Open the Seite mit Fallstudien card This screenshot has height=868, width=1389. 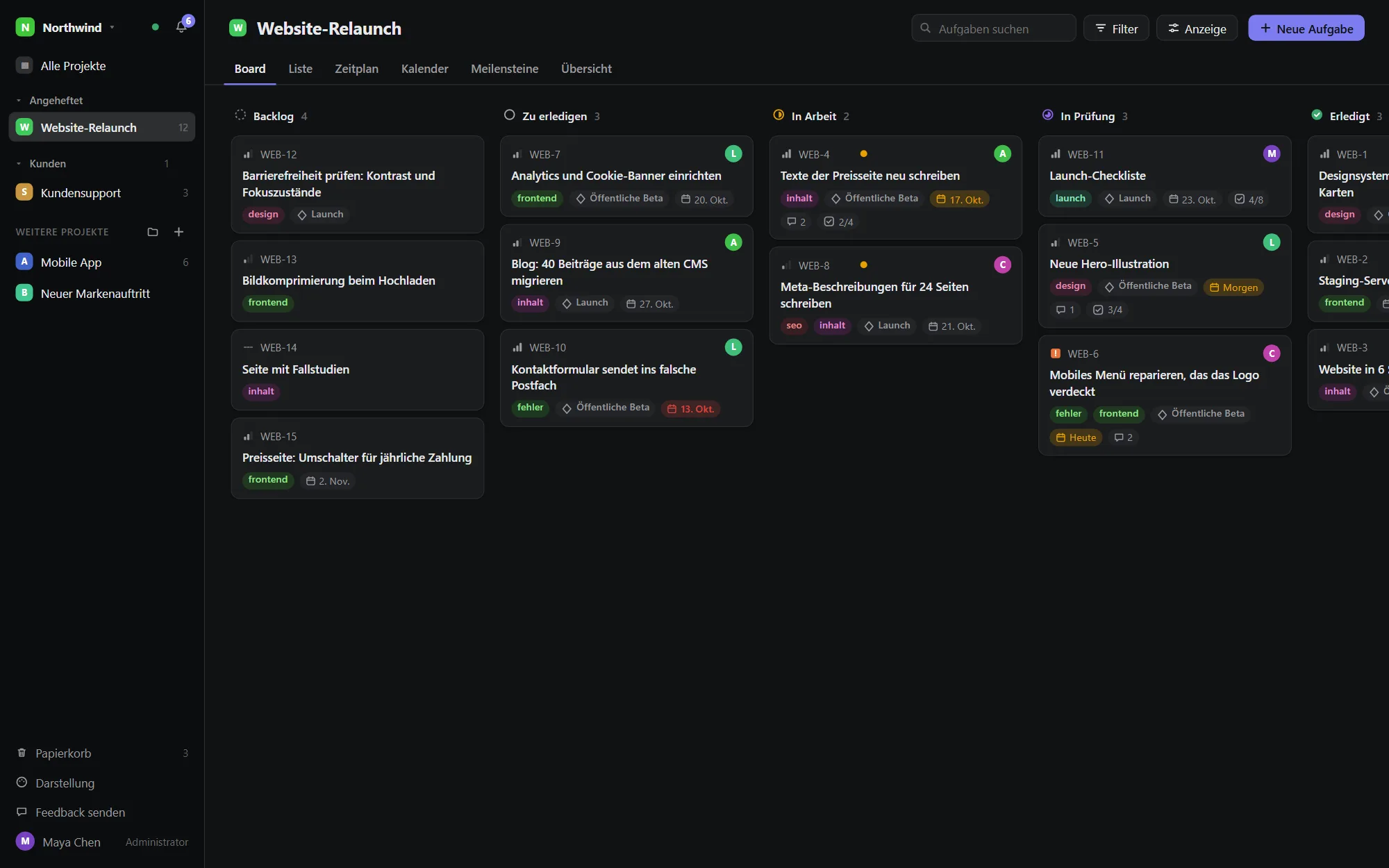pyautogui.click(x=357, y=369)
